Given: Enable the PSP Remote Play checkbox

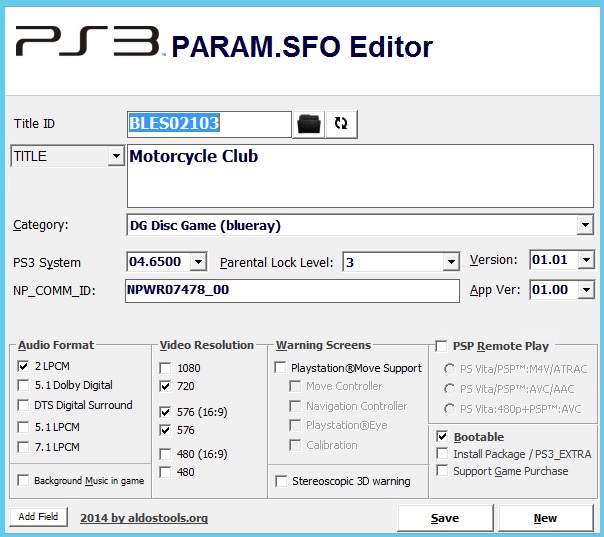Looking at the screenshot, I should [x=441, y=346].
